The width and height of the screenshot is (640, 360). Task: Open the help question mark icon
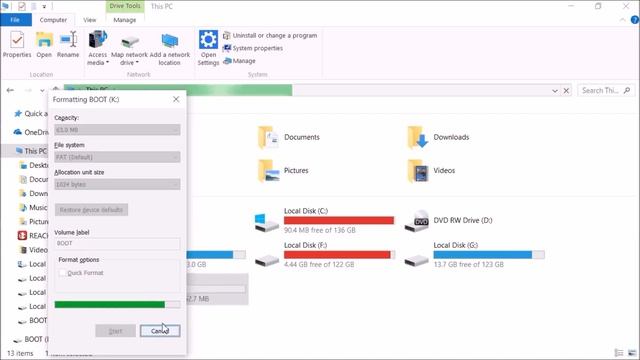[635, 20]
